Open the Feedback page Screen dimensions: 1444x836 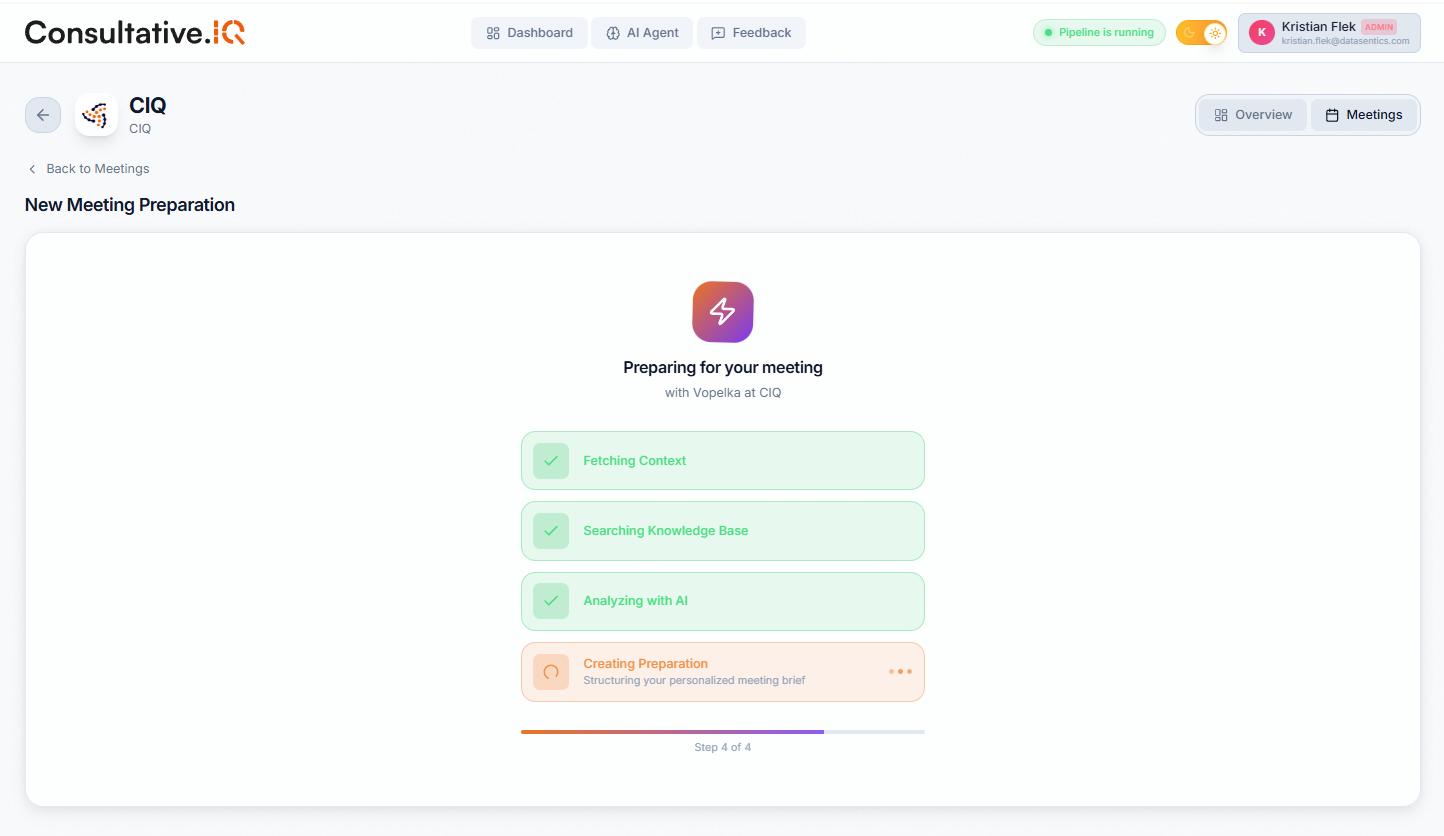(x=751, y=33)
